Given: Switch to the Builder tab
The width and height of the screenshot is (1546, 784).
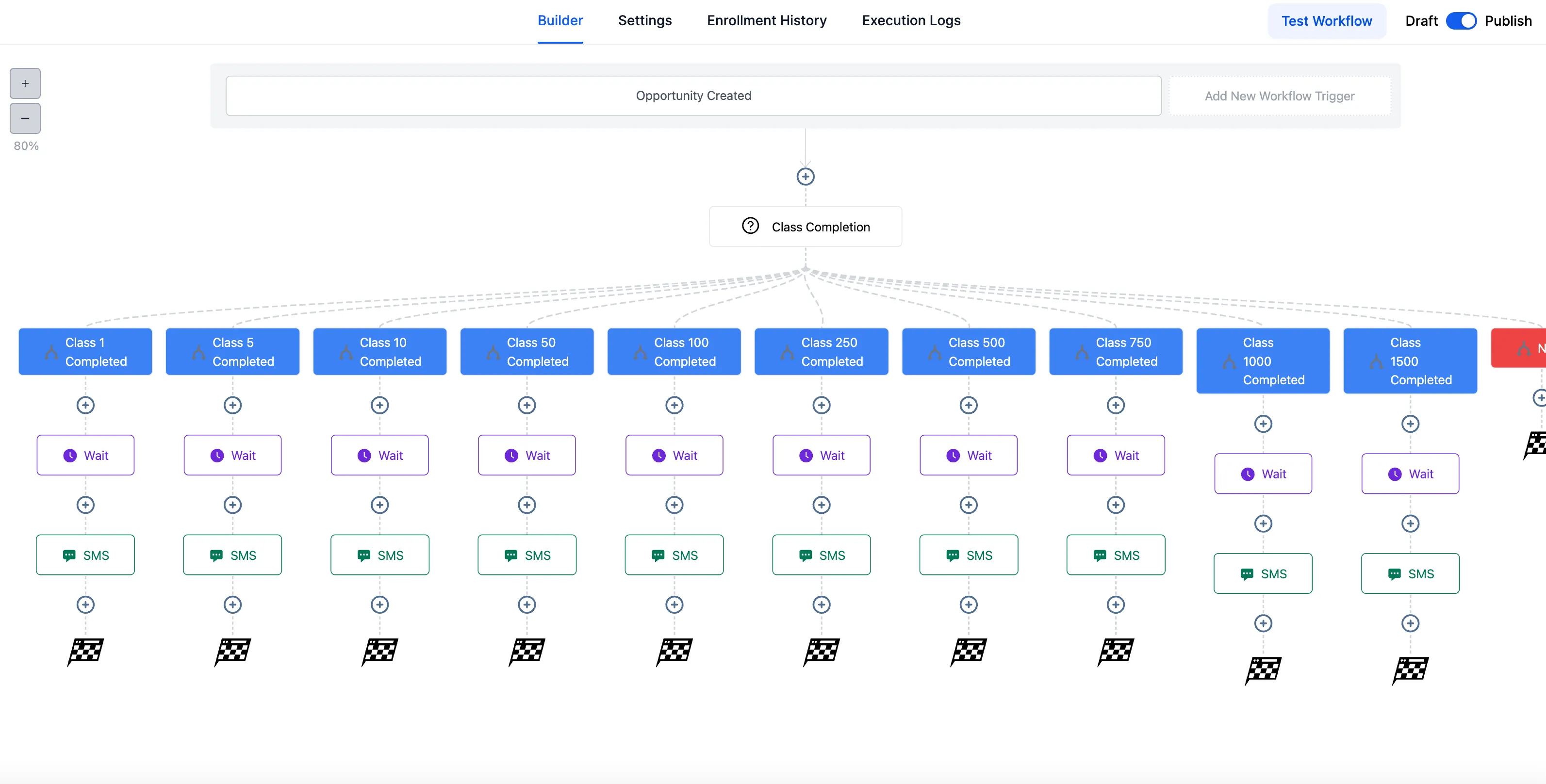Looking at the screenshot, I should [560, 20].
